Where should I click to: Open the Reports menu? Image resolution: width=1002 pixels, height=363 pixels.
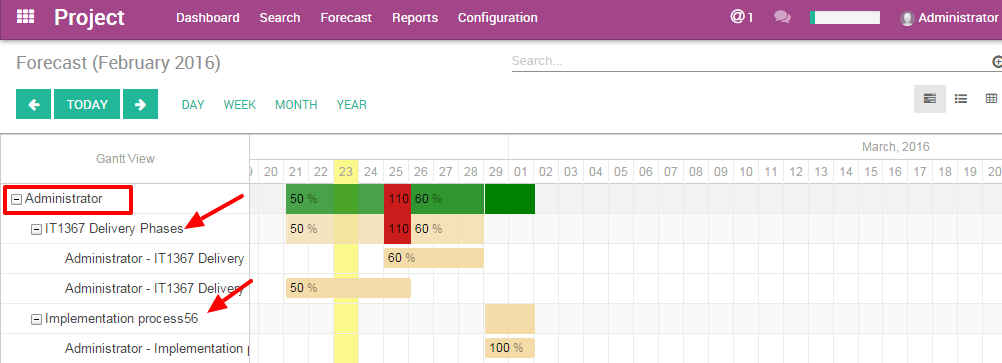point(415,18)
